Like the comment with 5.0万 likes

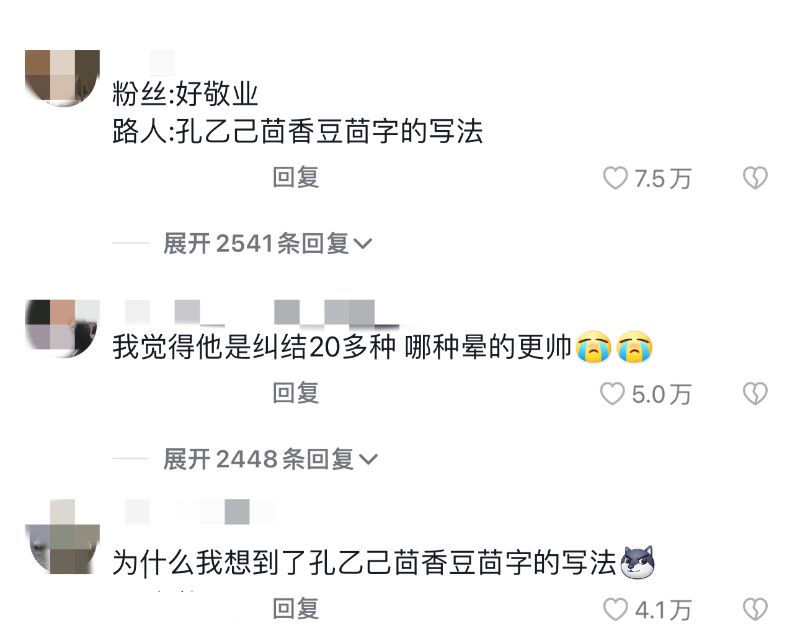(612, 394)
